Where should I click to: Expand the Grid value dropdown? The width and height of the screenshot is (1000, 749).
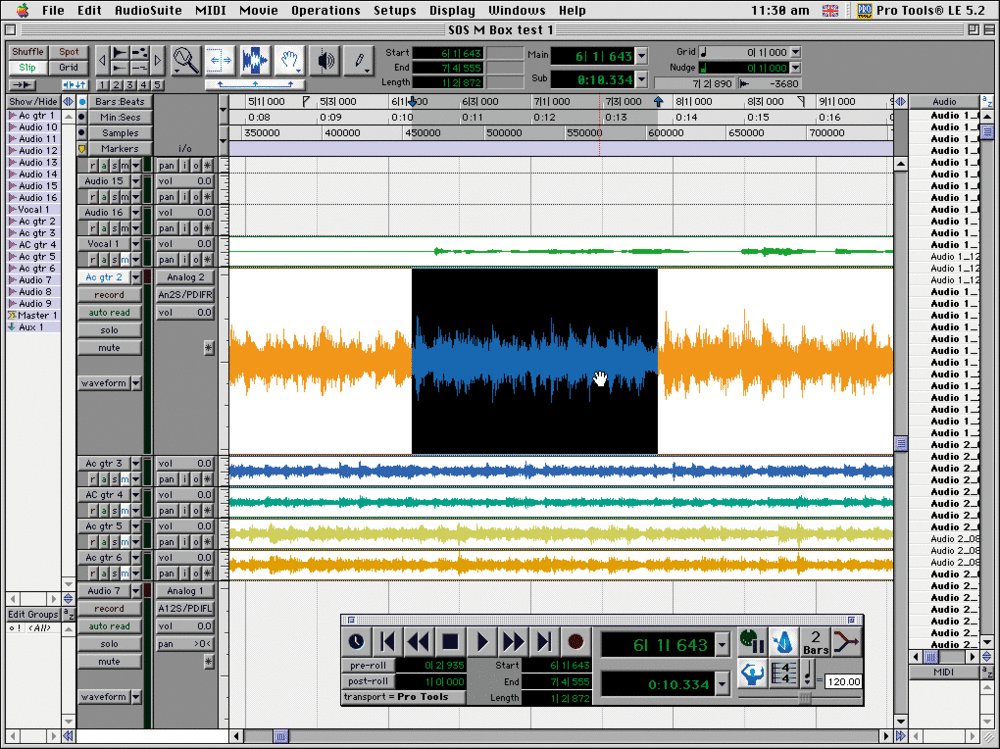tap(795, 52)
